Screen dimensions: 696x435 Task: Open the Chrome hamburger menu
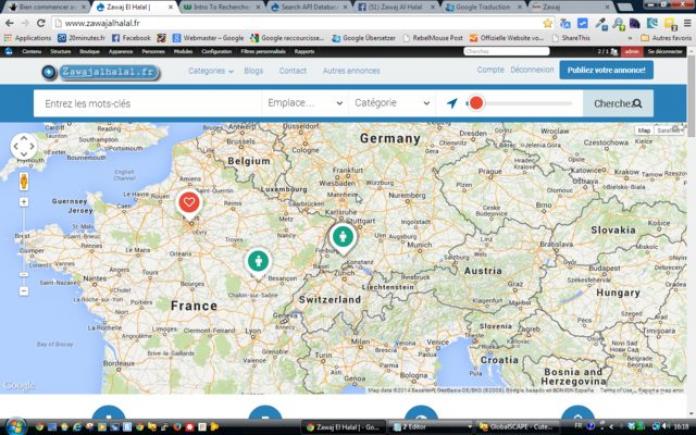click(687, 23)
